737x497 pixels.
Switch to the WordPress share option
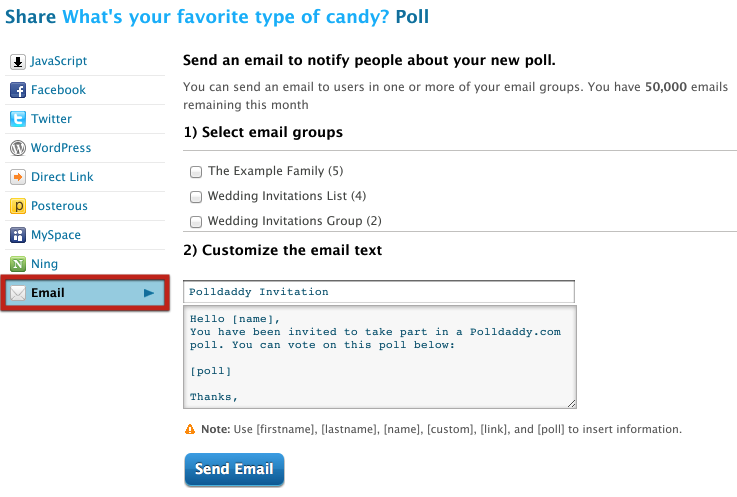[60, 148]
